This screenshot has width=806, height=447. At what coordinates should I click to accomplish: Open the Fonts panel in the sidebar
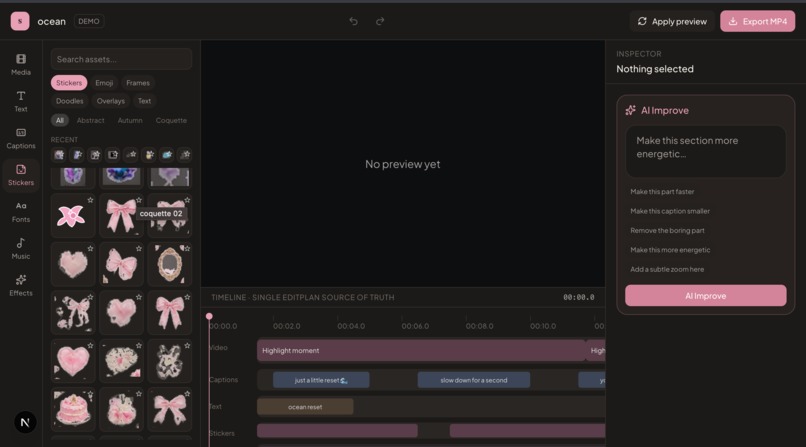click(x=21, y=212)
